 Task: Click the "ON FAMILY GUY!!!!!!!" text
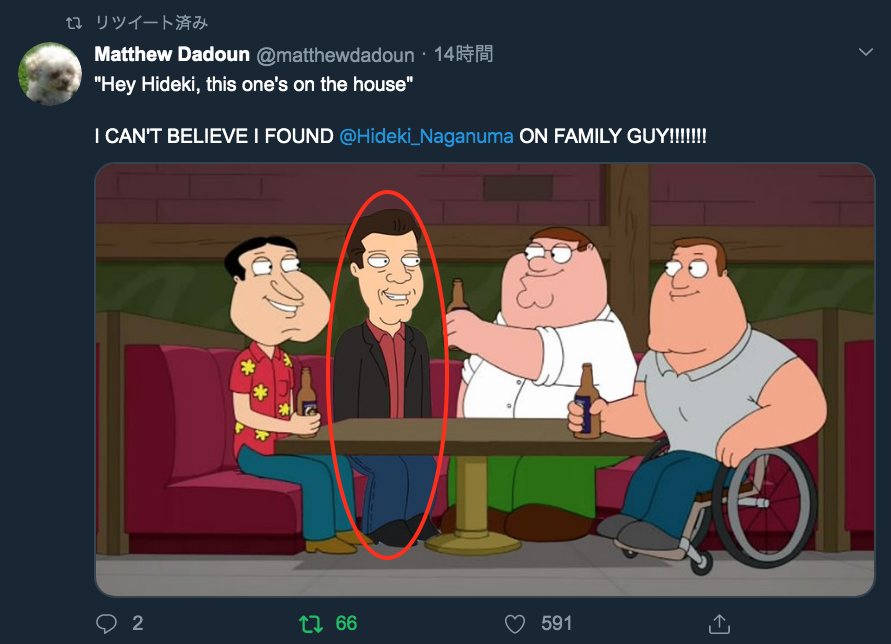click(613, 136)
